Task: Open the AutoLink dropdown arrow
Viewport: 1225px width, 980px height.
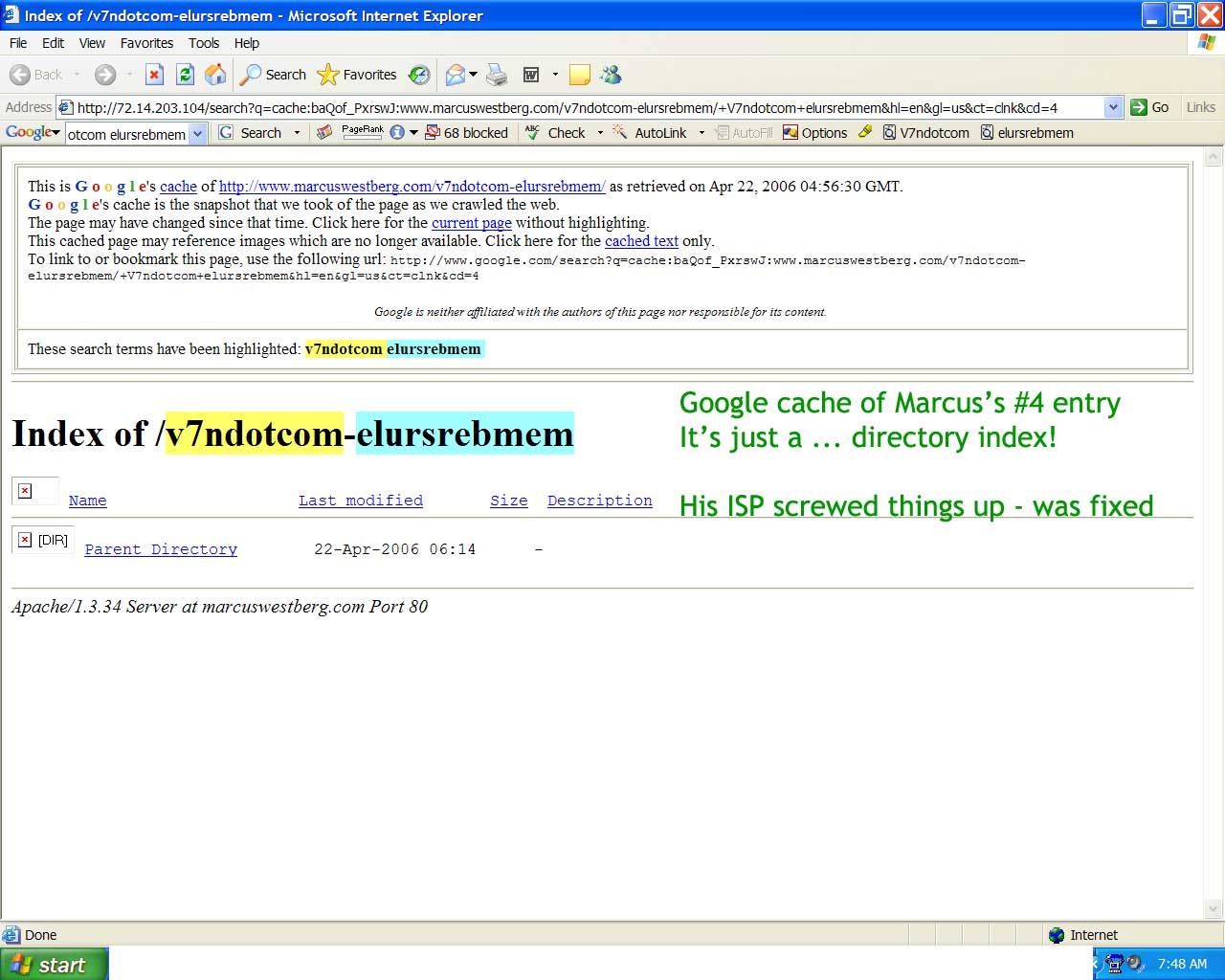Action: click(x=702, y=133)
